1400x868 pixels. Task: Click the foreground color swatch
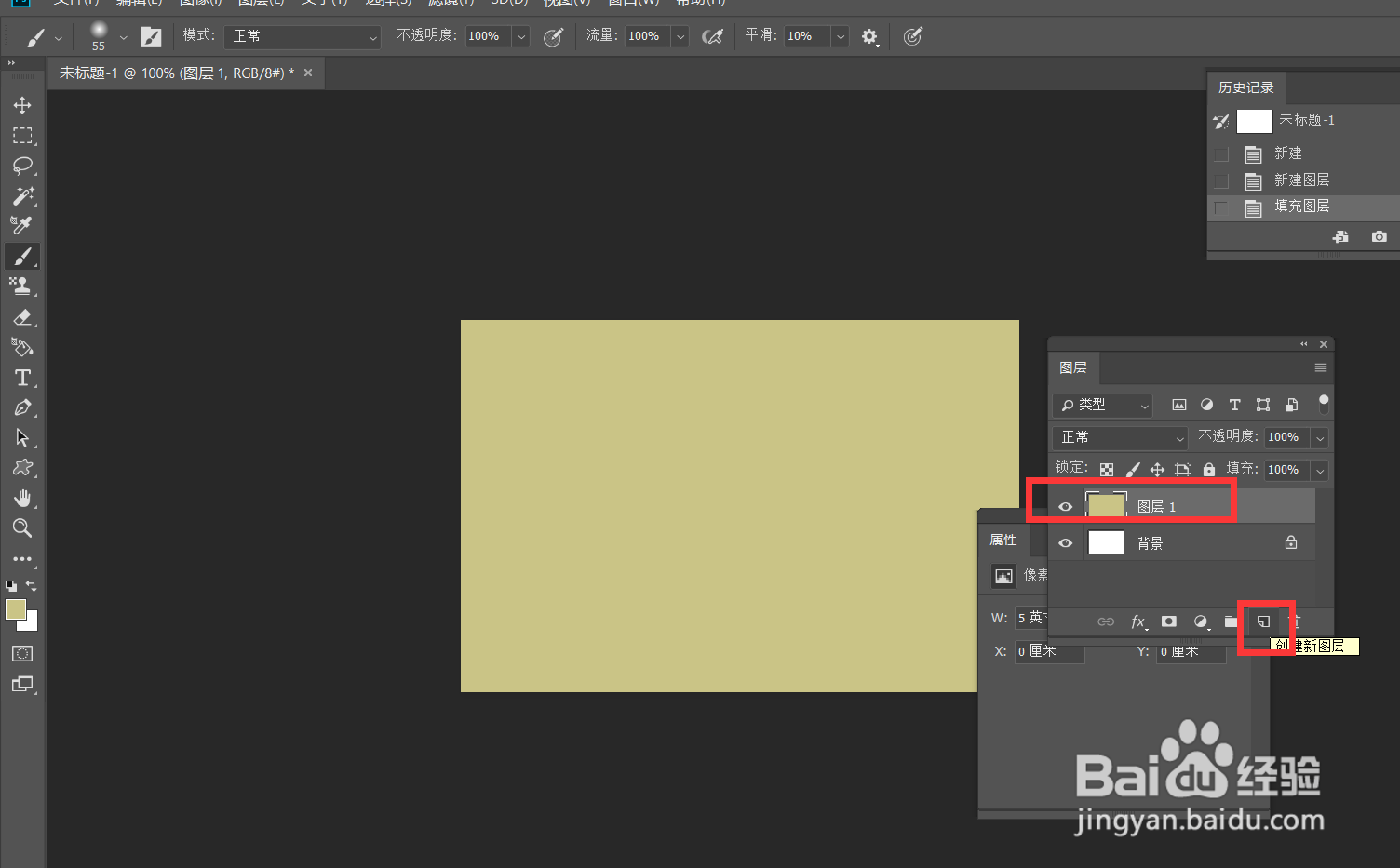16,609
